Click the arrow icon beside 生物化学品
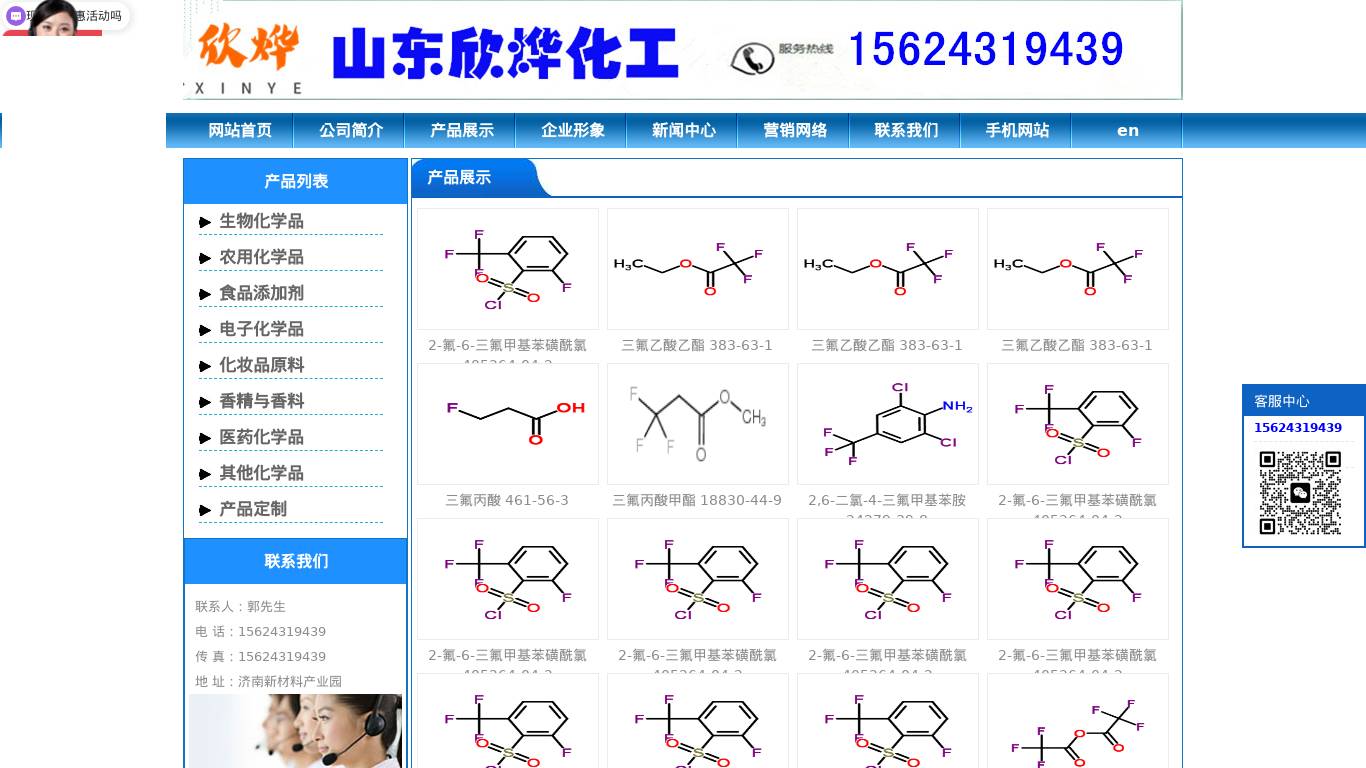This screenshot has width=1366, height=768. click(206, 222)
